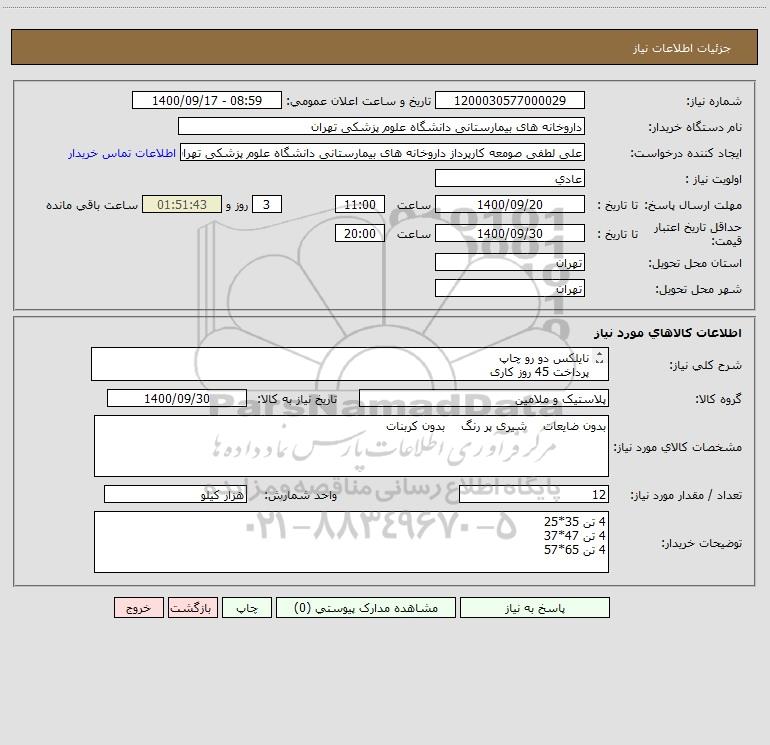Click the شهر محل تحویل field تهران

pos(510,288)
